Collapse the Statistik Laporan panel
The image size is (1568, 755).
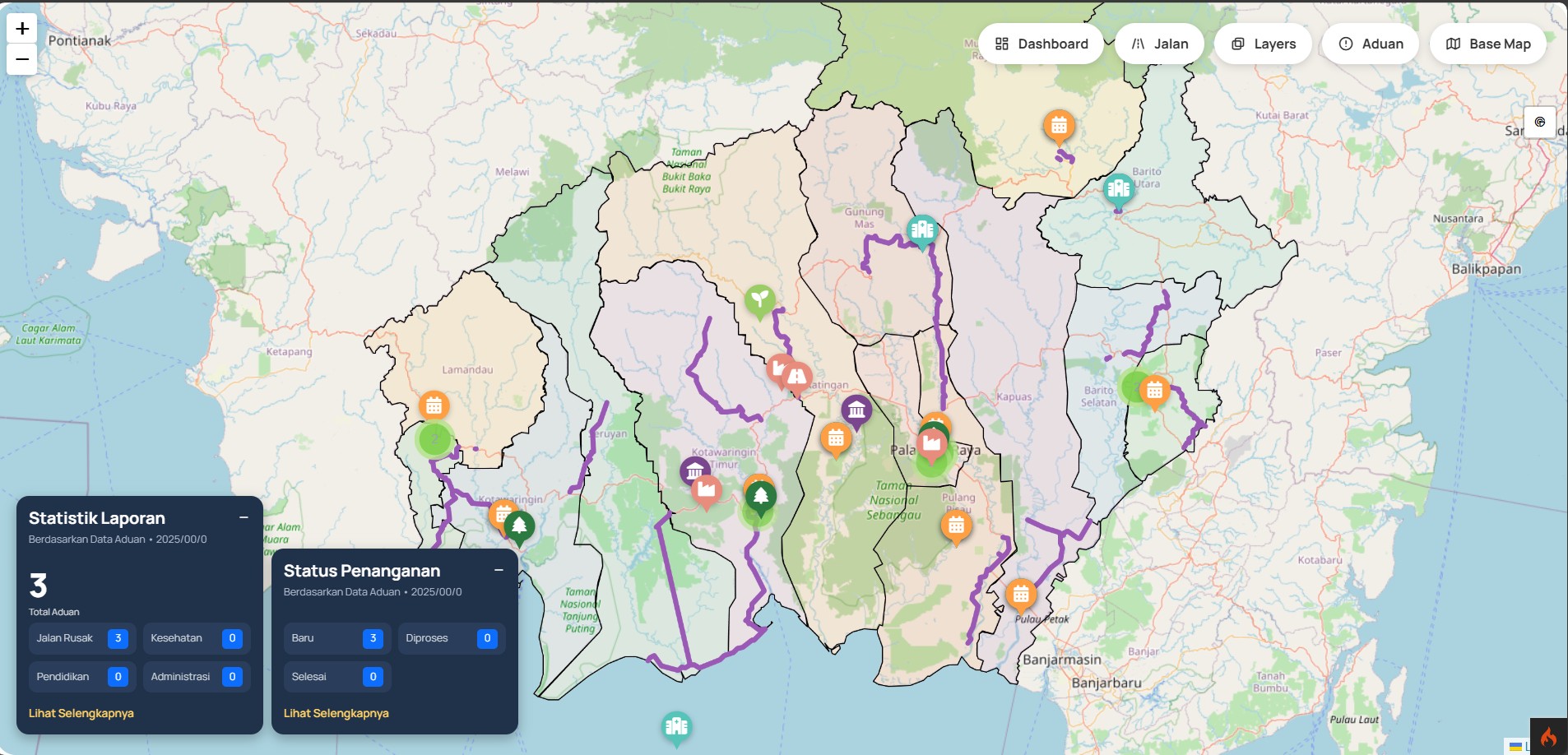pos(244,517)
